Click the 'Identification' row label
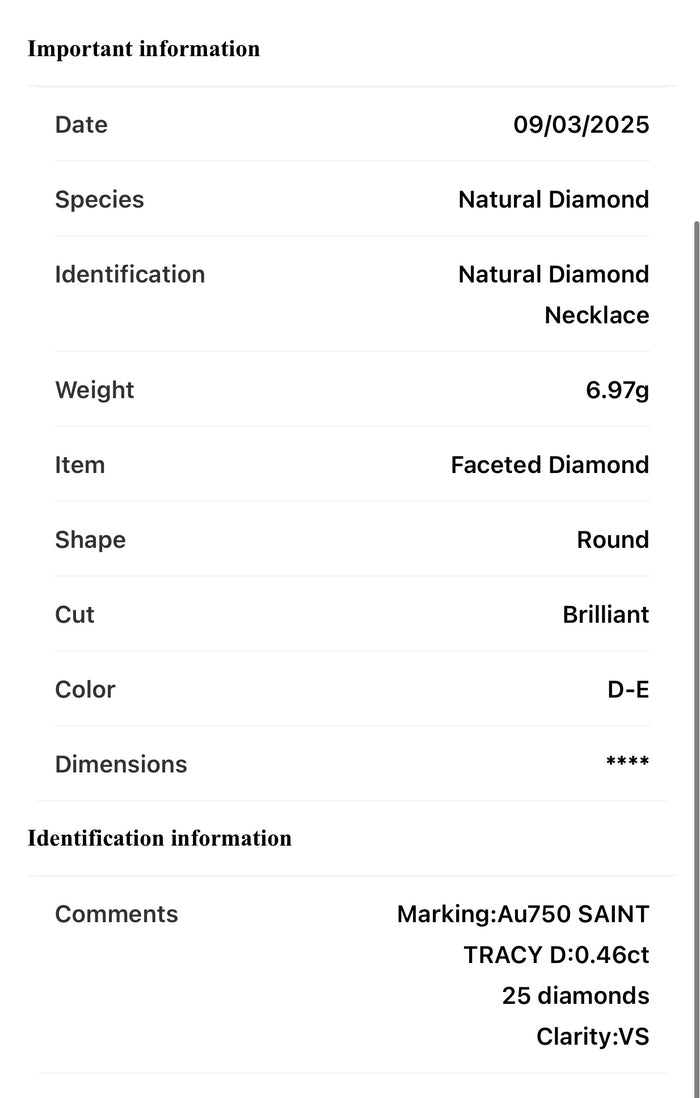The width and height of the screenshot is (700, 1098). (x=129, y=275)
